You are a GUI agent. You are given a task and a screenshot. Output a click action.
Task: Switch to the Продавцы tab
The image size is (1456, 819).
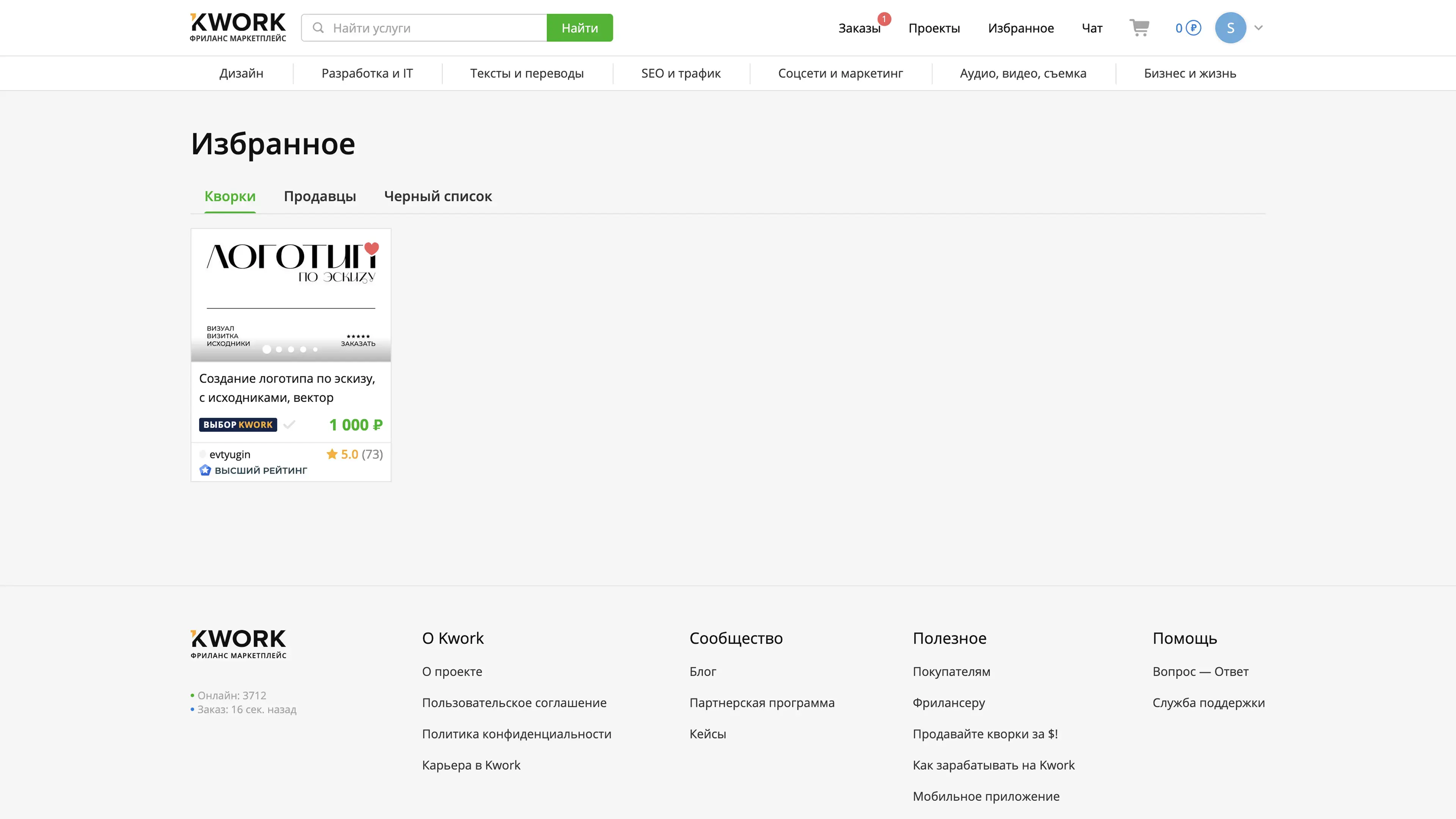click(x=319, y=196)
